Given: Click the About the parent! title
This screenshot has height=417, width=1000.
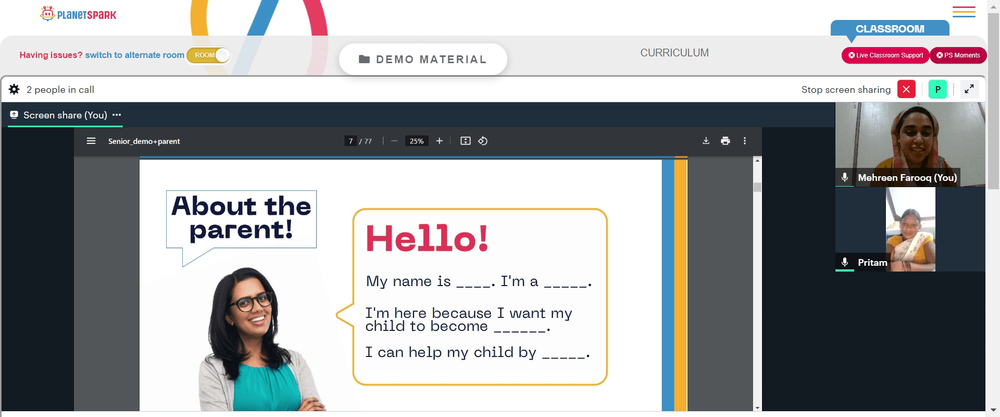Looking at the screenshot, I should (x=241, y=218).
